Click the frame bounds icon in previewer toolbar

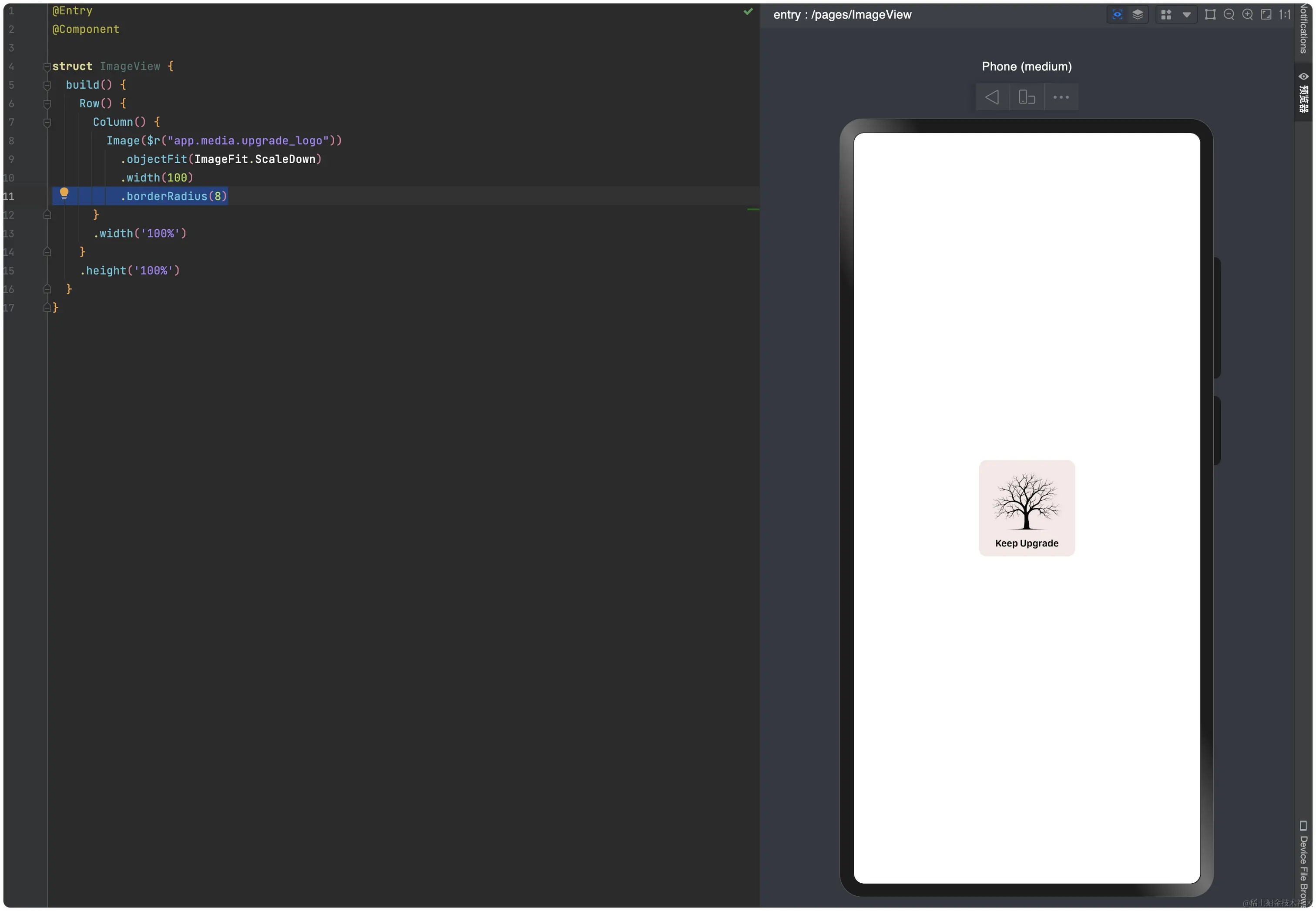(x=1210, y=15)
